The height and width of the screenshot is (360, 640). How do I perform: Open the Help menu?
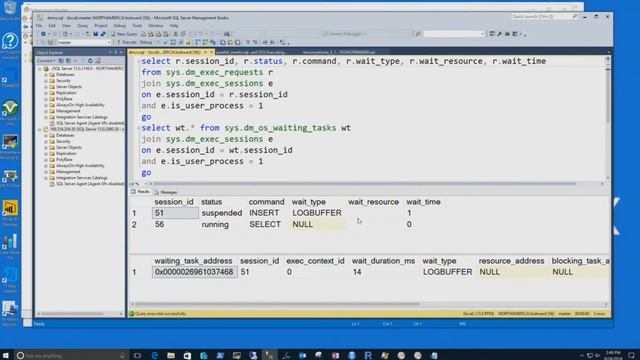(174, 26)
